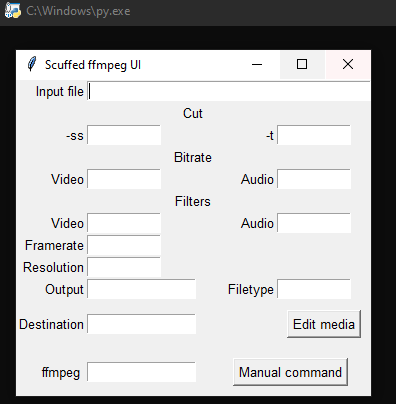Click the 'ffmpeg' label

click(x=61, y=373)
